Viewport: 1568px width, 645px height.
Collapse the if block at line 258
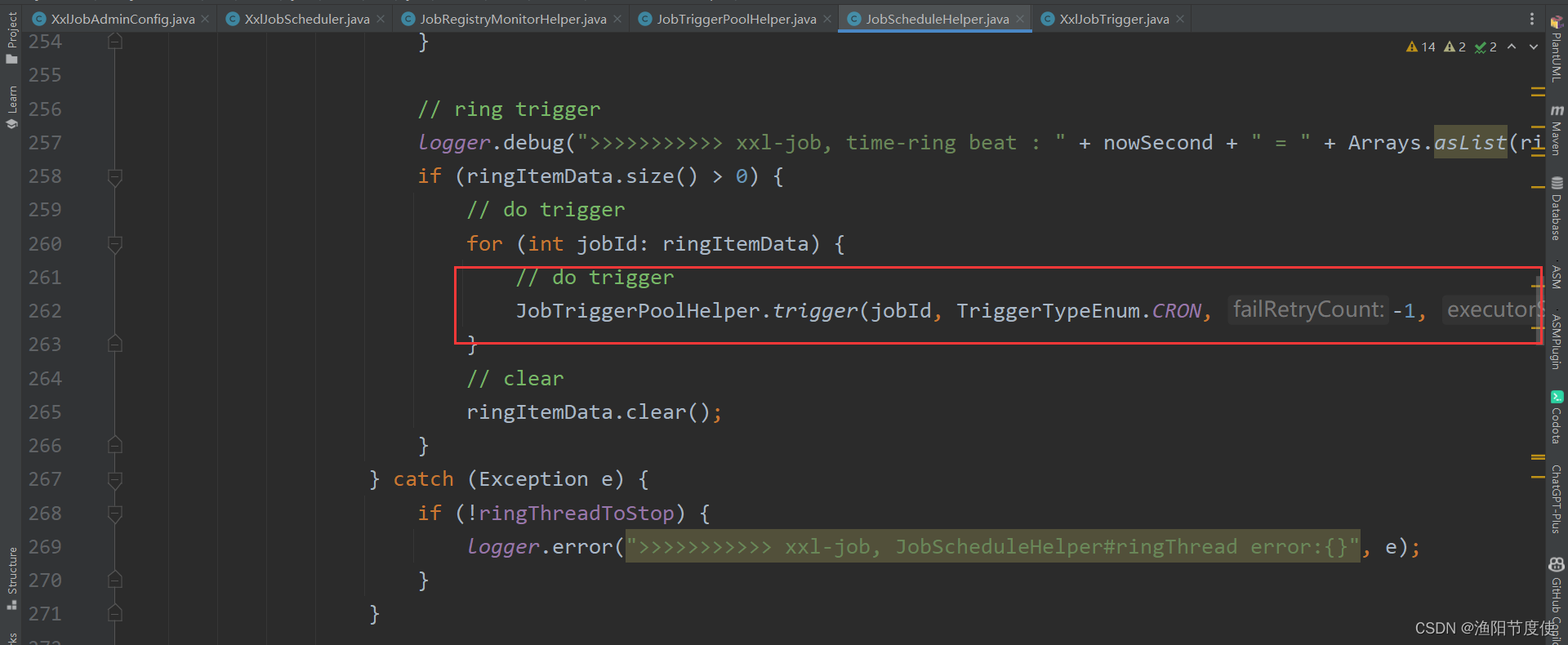coord(115,176)
